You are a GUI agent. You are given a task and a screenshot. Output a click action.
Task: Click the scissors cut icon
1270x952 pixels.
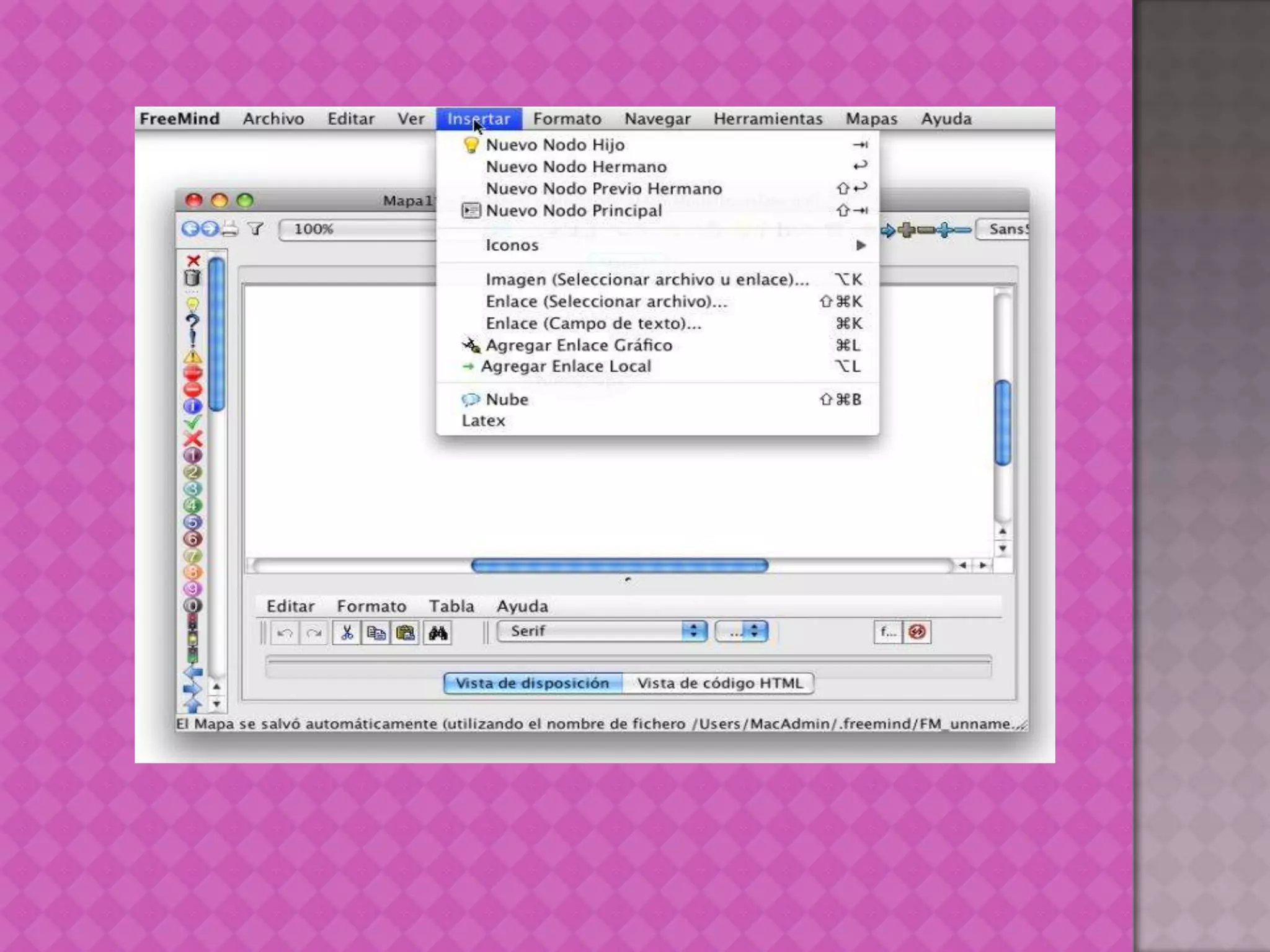347,633
